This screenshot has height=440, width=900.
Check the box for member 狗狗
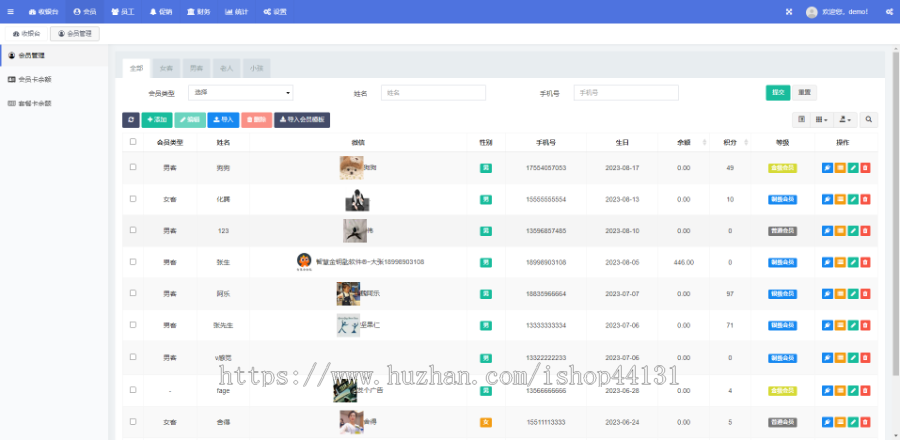[133, 167]
